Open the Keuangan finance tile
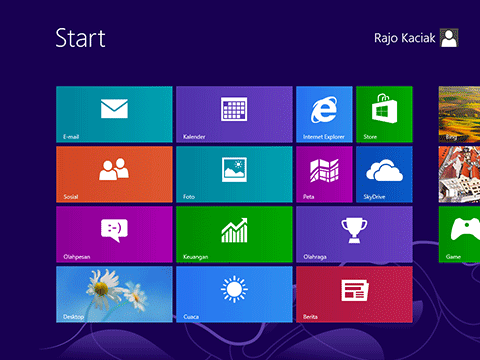Screen dimensions: 480x360 tap(234, 234)
